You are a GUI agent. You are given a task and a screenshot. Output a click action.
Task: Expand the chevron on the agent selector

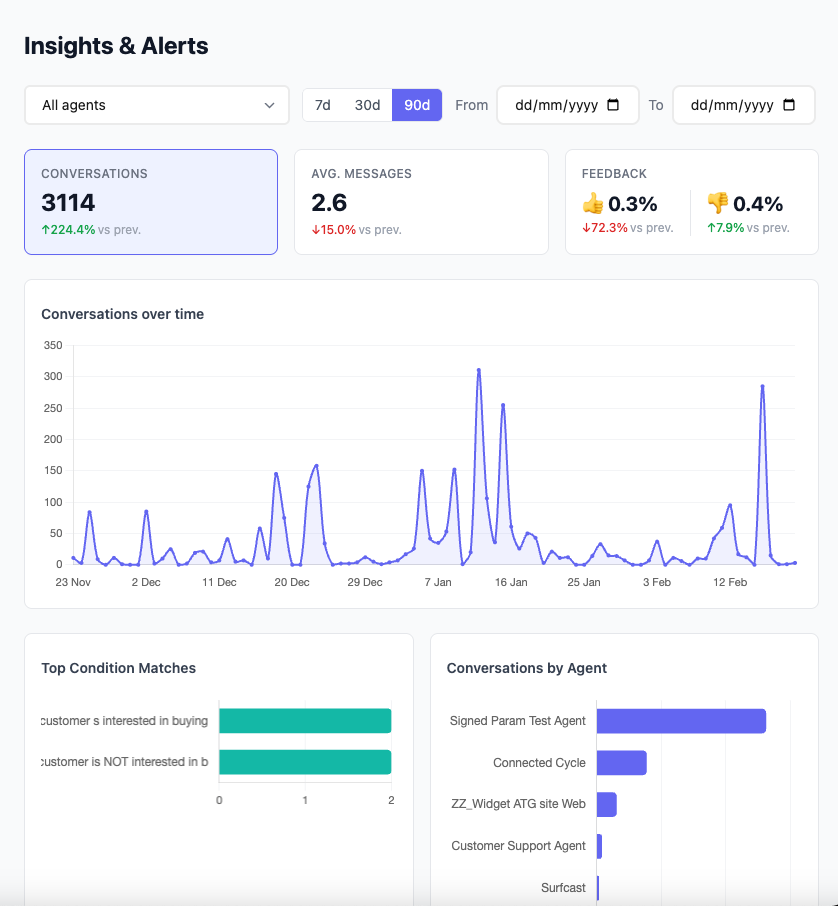click(268, 105)
